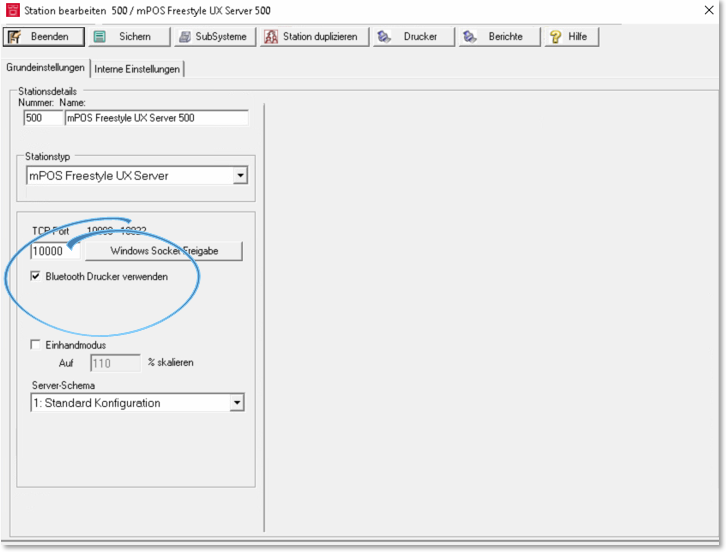Viewport: 726px width, 552px height.
Task: Click the Einhandmodus label text
Action: 75,345
